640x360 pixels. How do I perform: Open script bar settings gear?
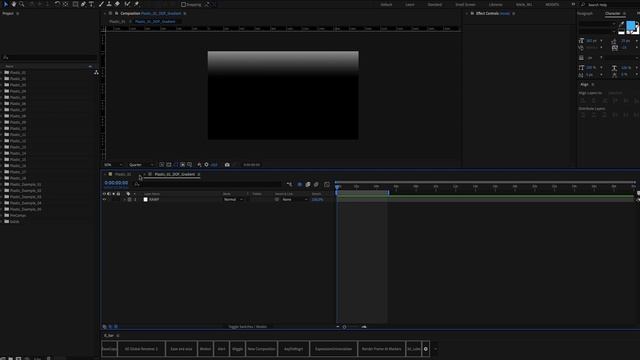pyautogui.click(x=426, y=349)
